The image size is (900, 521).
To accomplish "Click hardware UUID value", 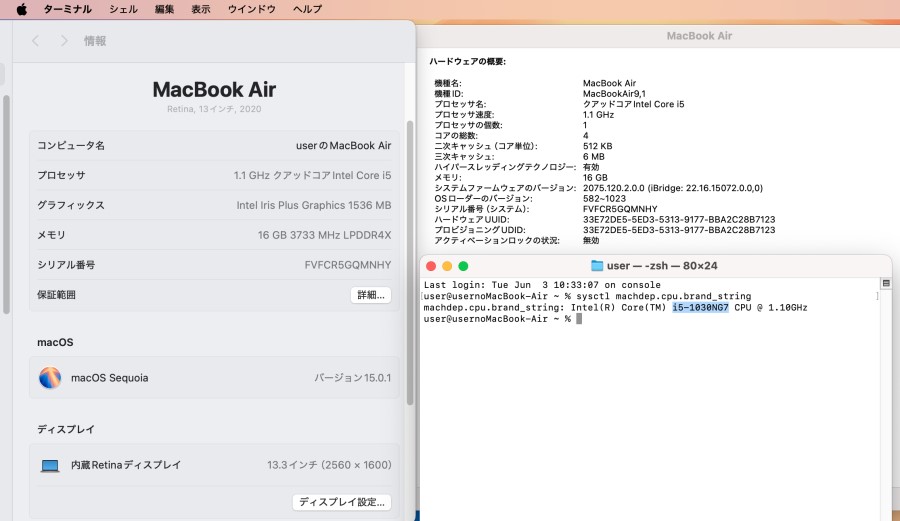I will point(679,220).
